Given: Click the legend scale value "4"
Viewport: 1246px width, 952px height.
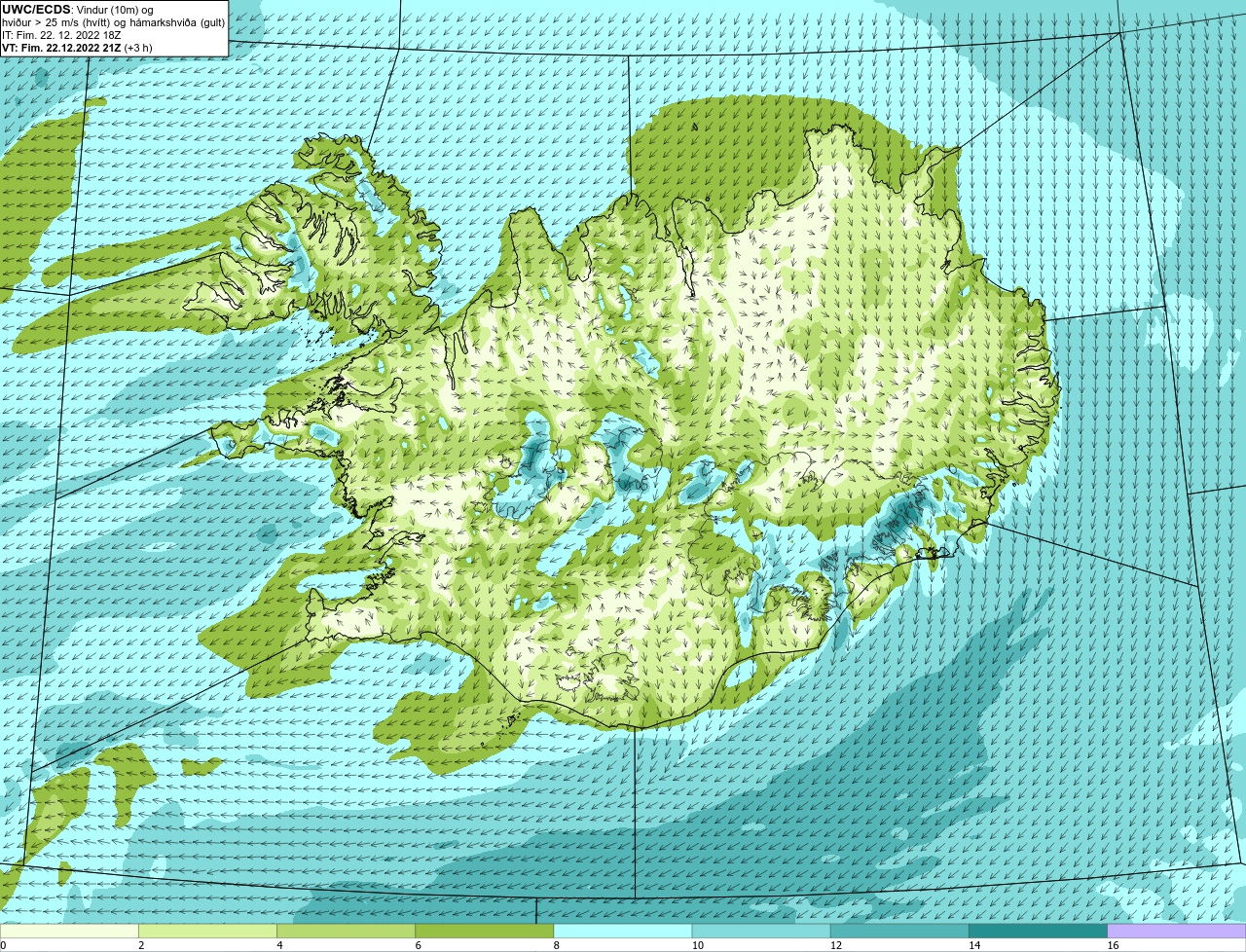Looking at the screenshot, I should pyautogui.click(x=279, y=945).
